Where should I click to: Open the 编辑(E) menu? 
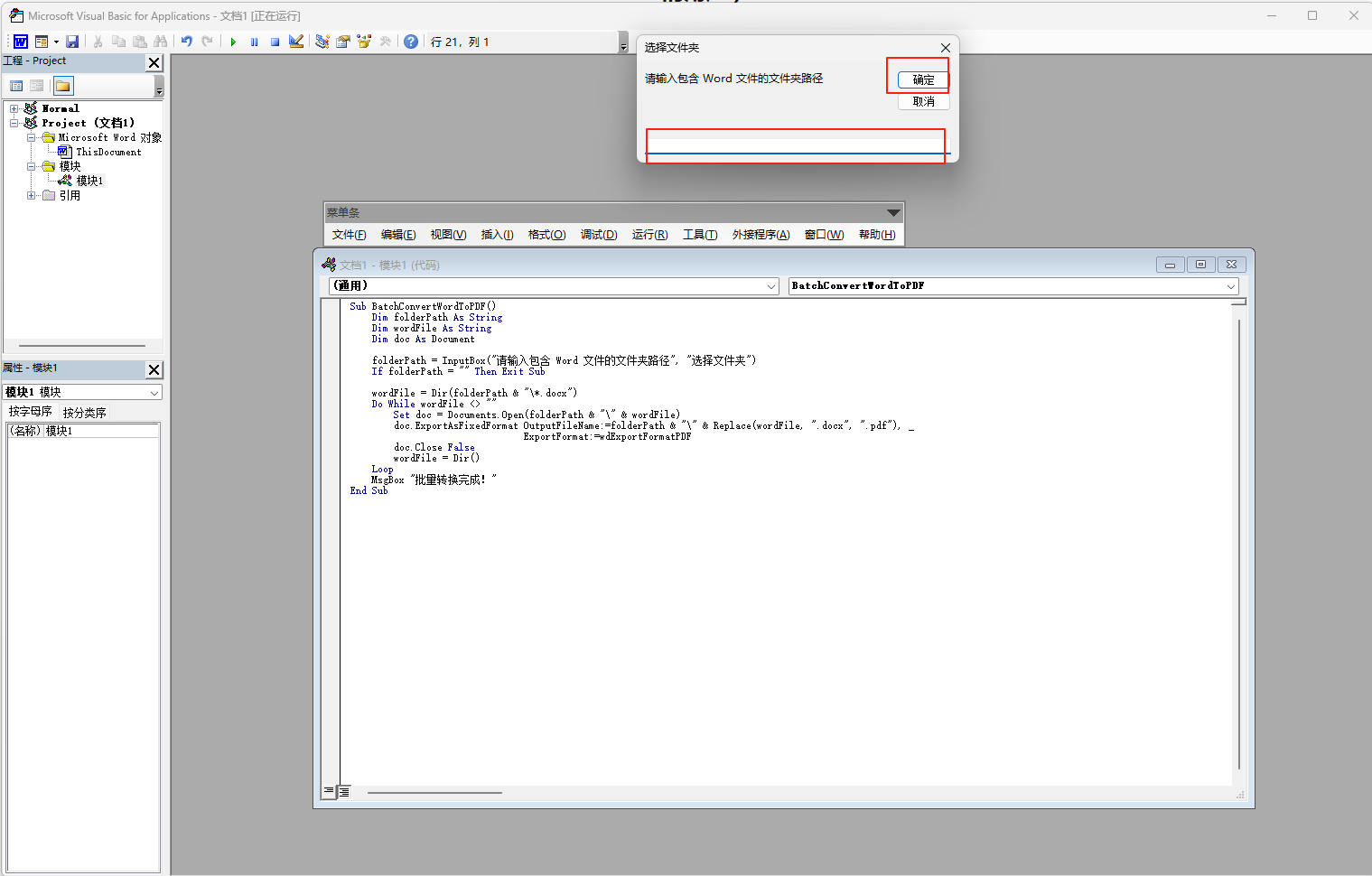tap(398, 235)
